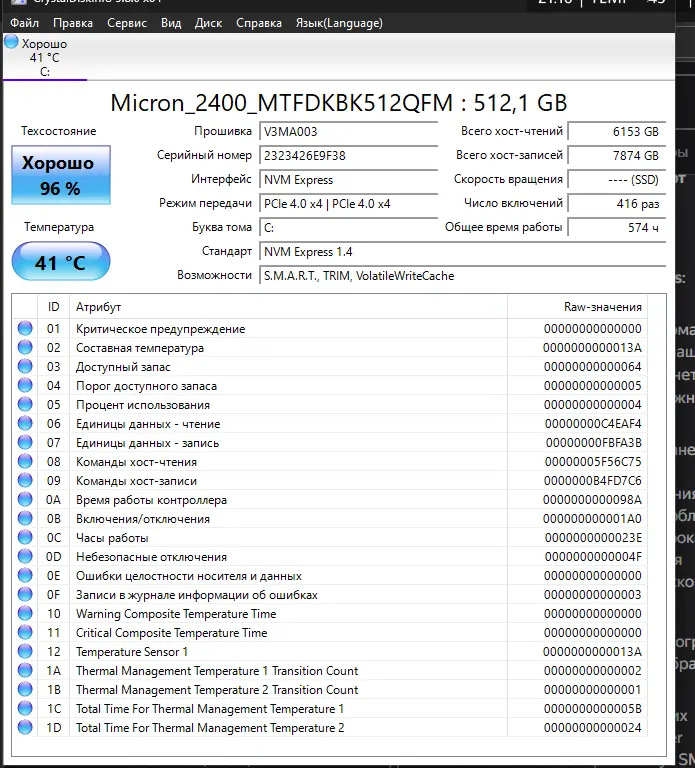Select the C: drive tab showing 41 °C
This screenshot has height=768, width=695.
tap(44, 58)
